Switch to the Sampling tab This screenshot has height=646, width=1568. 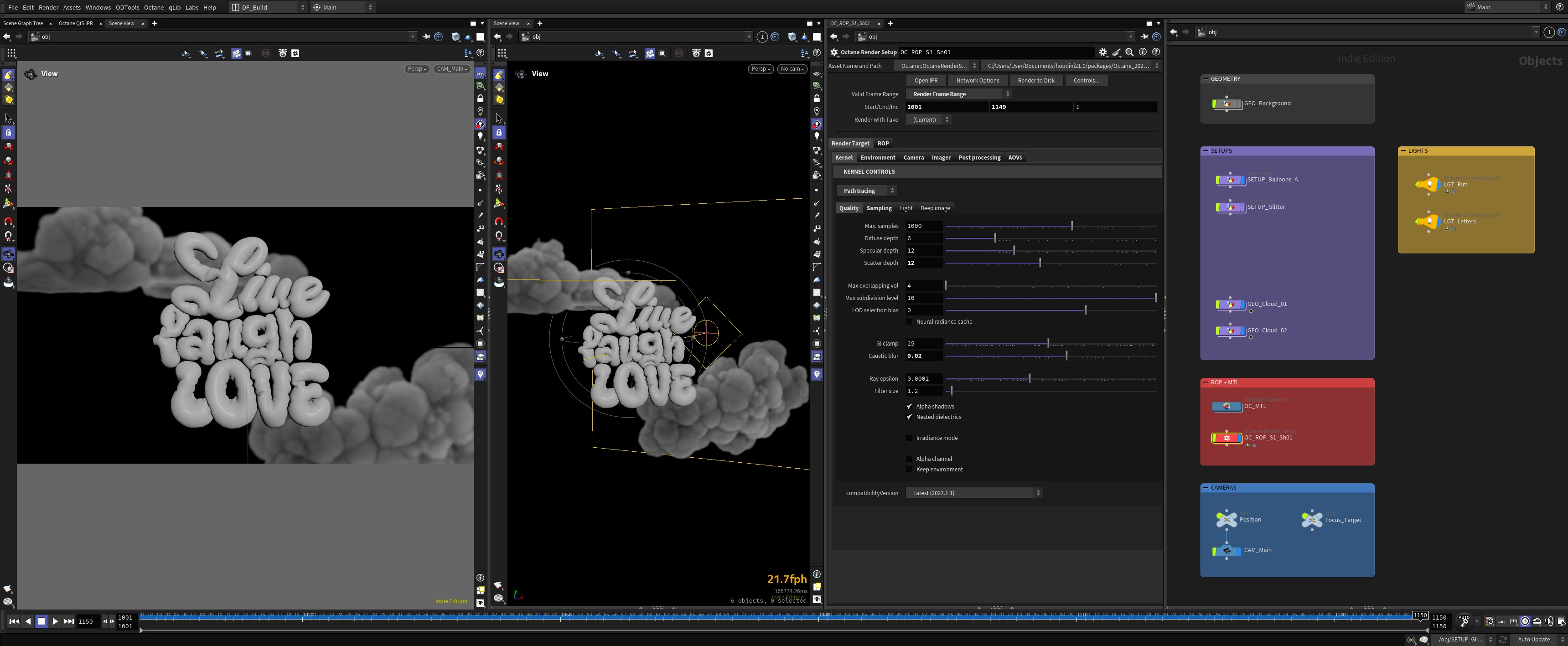point(879,208)
